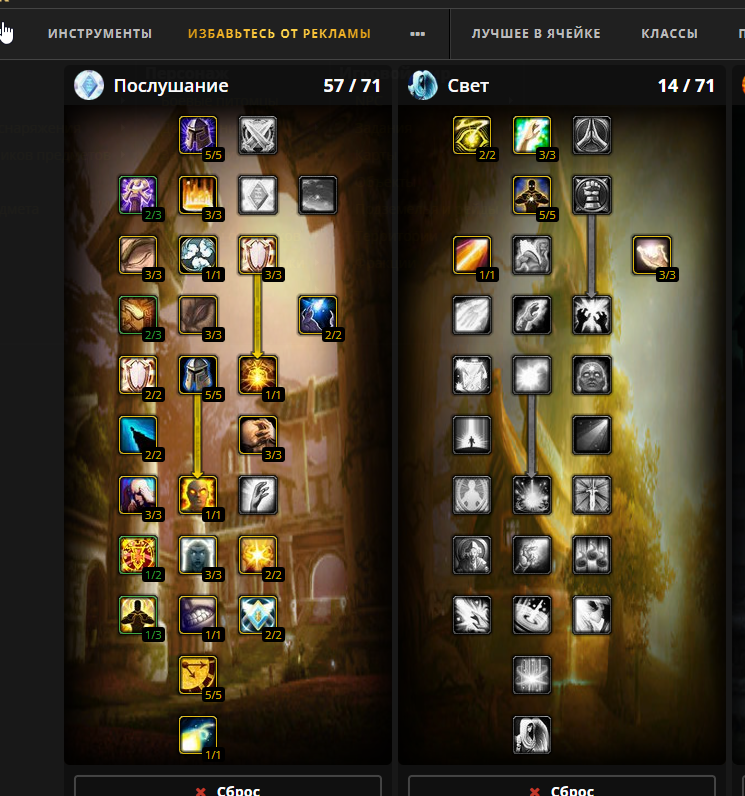Screen dimensions: 745x796
Task: Select the praying figure 1/3 talent
Action: tap(138, 614)
